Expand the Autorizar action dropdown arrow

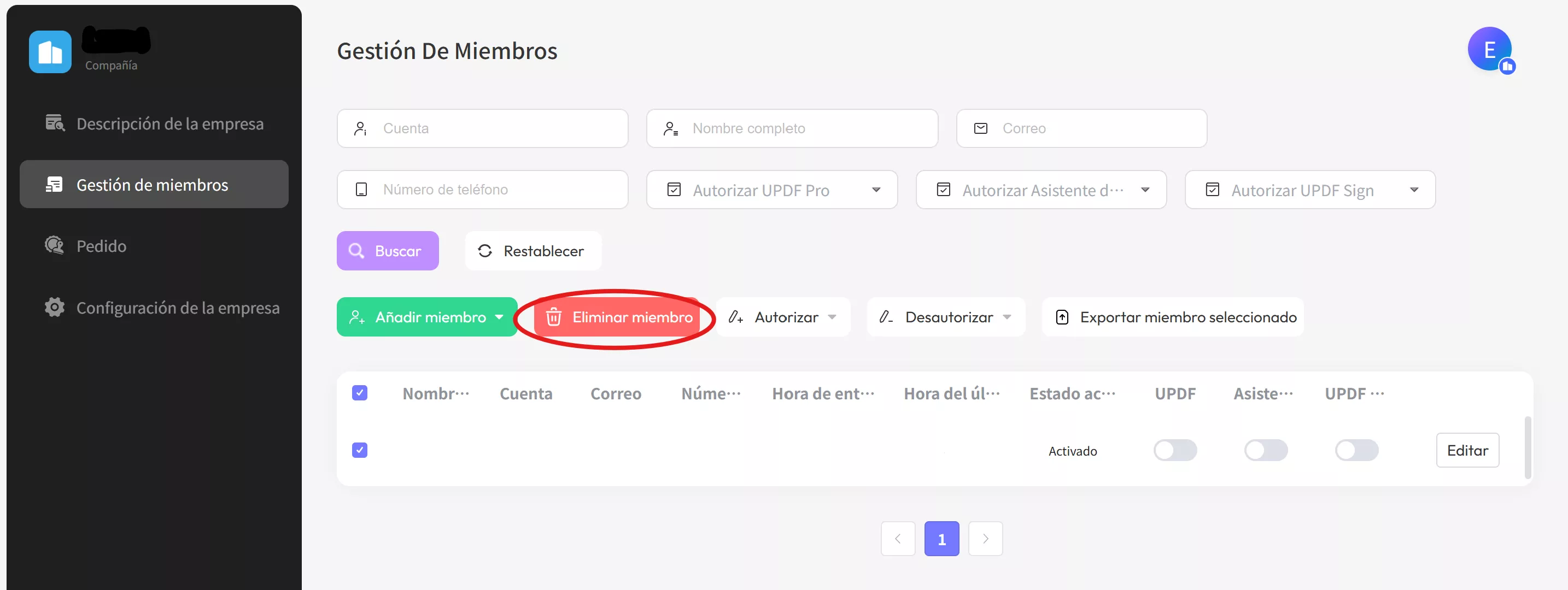click(832, 317)
